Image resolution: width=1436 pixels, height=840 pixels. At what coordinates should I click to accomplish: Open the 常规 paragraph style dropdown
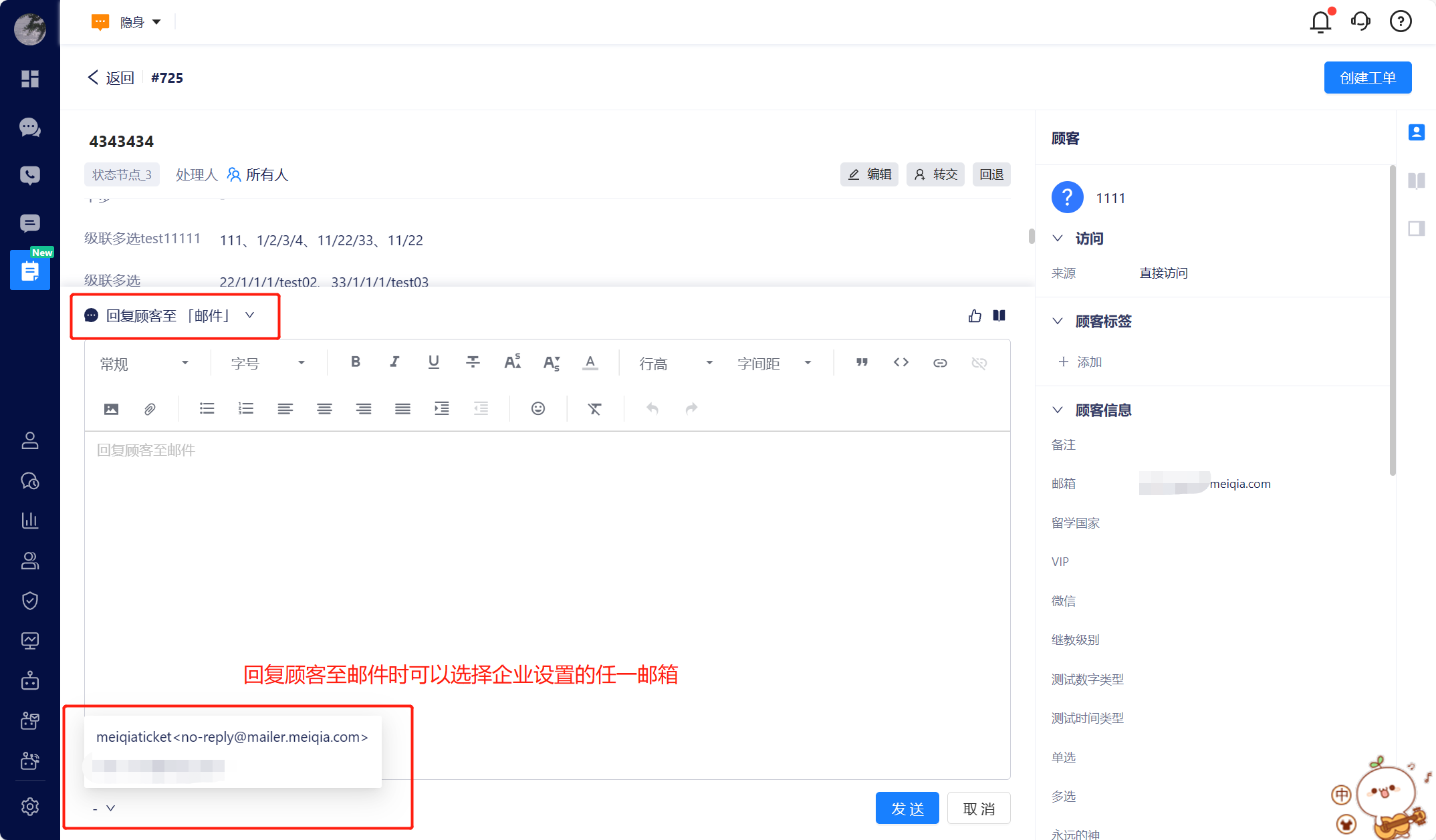click(x=145, y=363)
